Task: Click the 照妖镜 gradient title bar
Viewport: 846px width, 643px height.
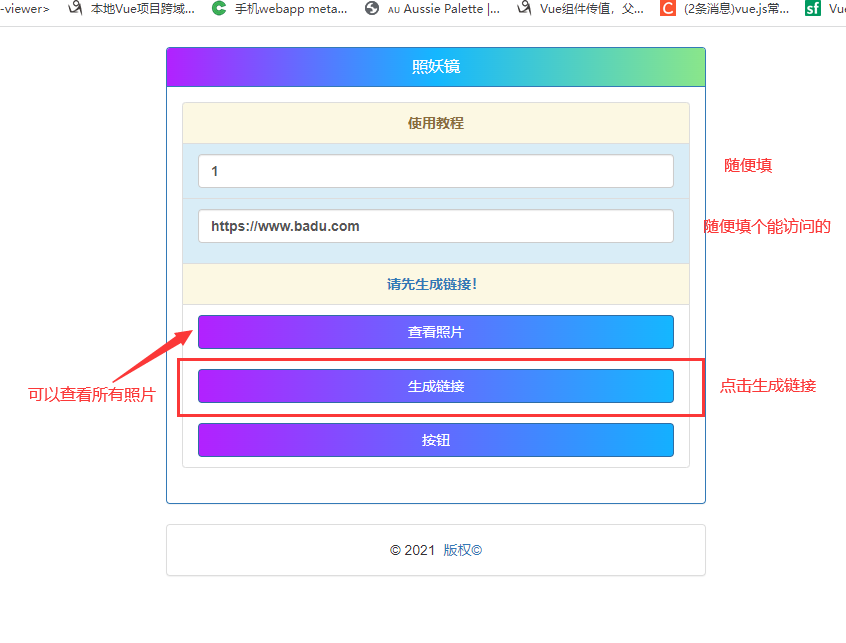Action: [435, 67]
